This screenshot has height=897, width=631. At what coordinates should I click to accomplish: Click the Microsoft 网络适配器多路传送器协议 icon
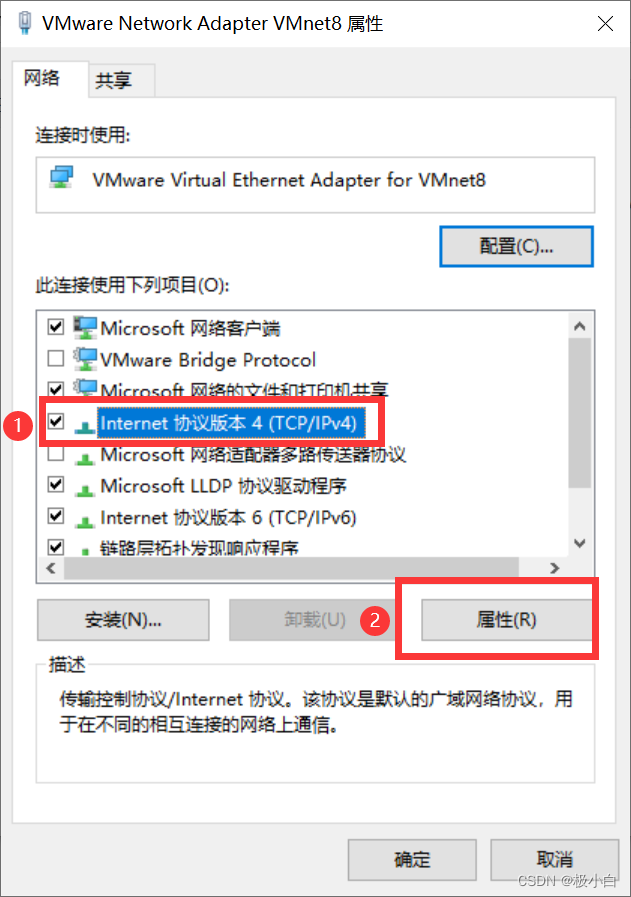point(85,458)
